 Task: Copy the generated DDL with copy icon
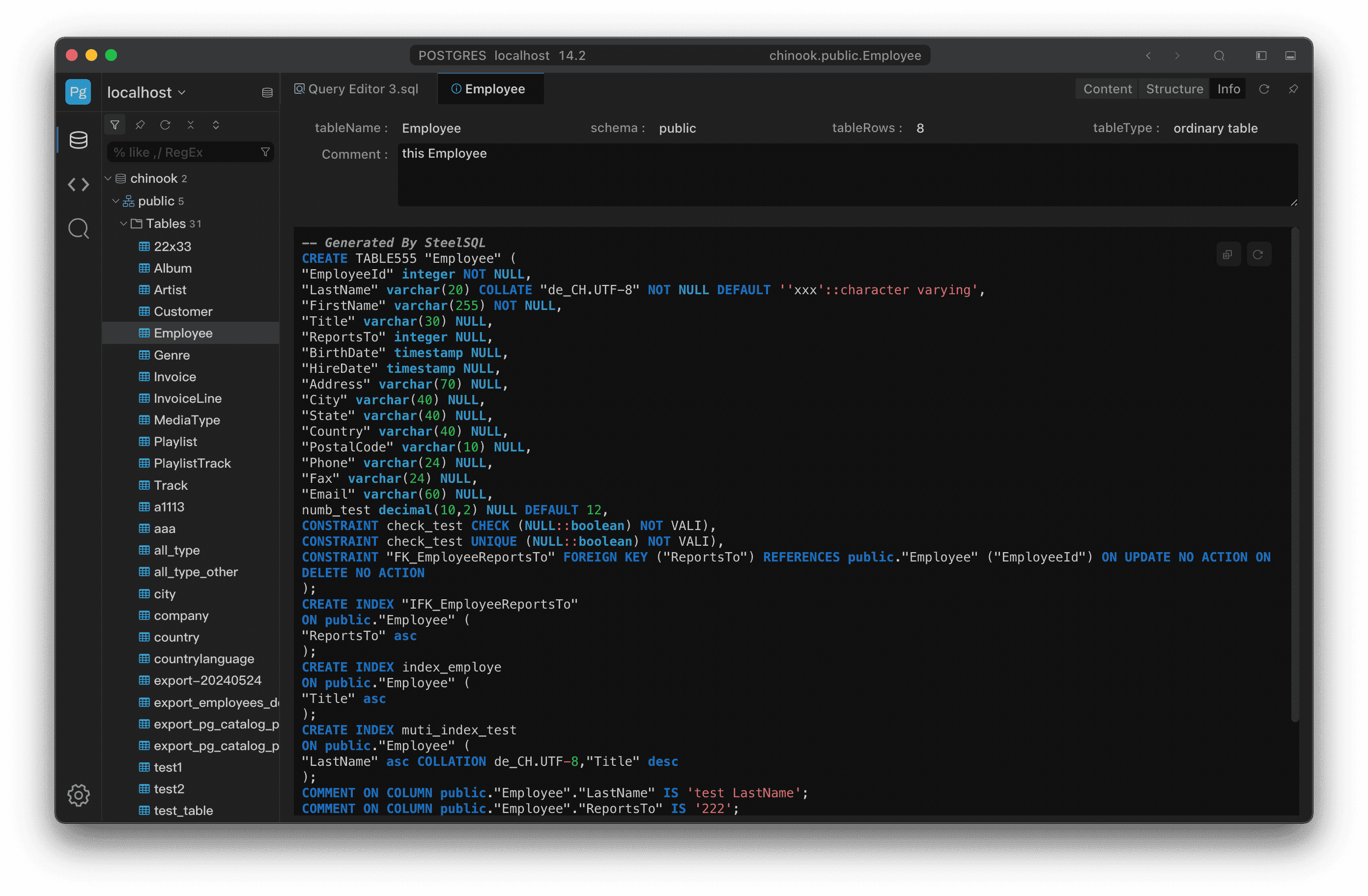point(1229,254)
